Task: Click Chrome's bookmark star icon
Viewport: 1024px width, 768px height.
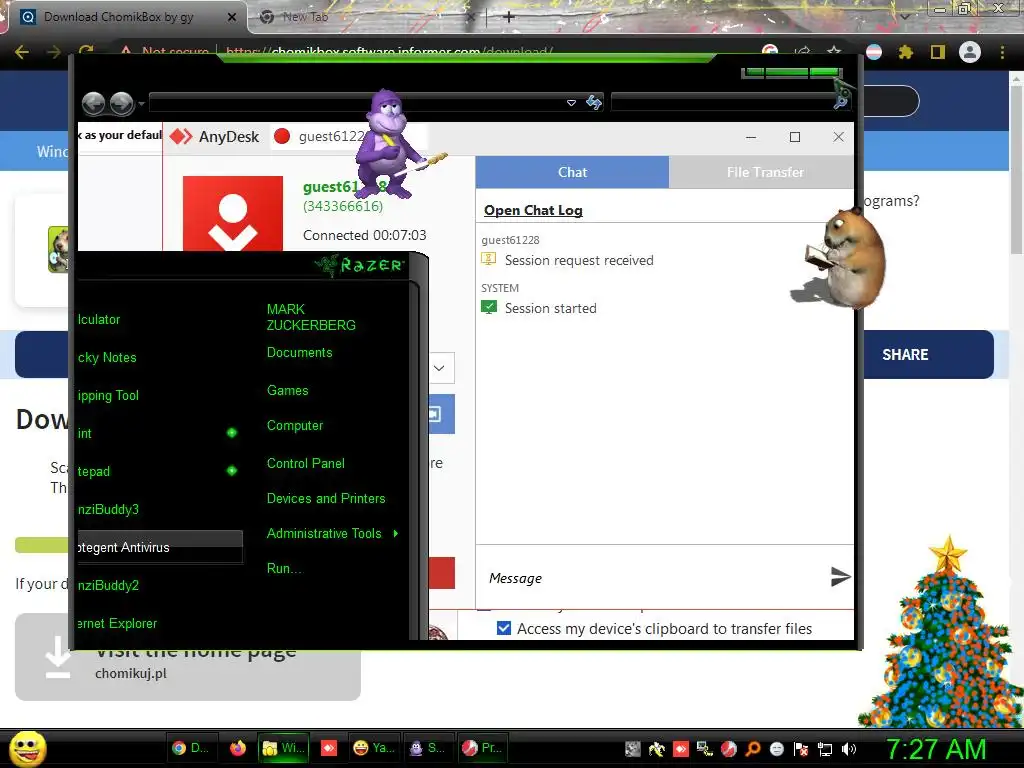Action: tap(834, 52)
